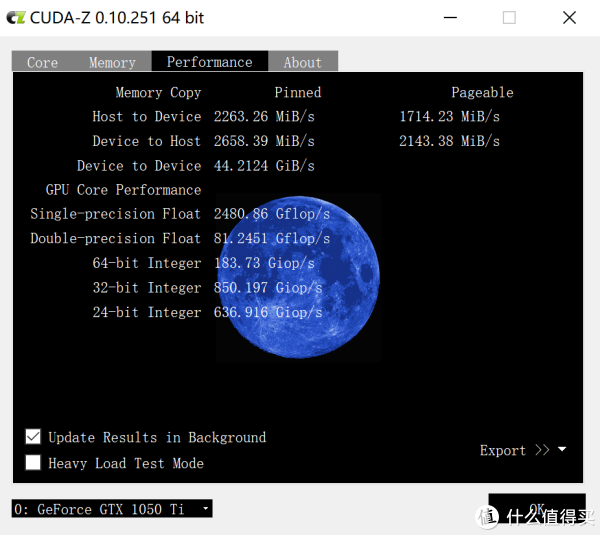The width and height of the screenshot is (600, 535).
Task: Click the Host to Device label
Action: [x=147, y=116]
